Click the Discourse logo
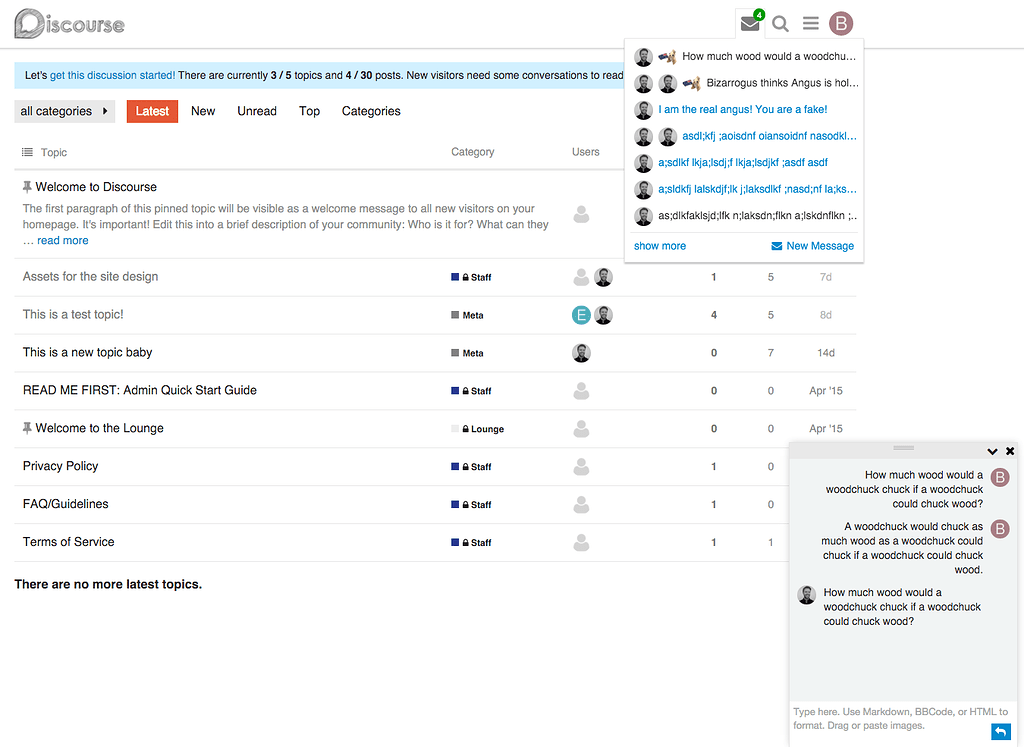1024x747 pixels. click(x=70, y=24)
